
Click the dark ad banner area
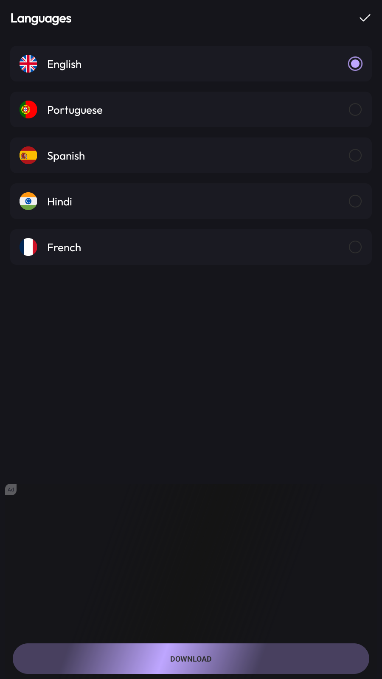191,561
